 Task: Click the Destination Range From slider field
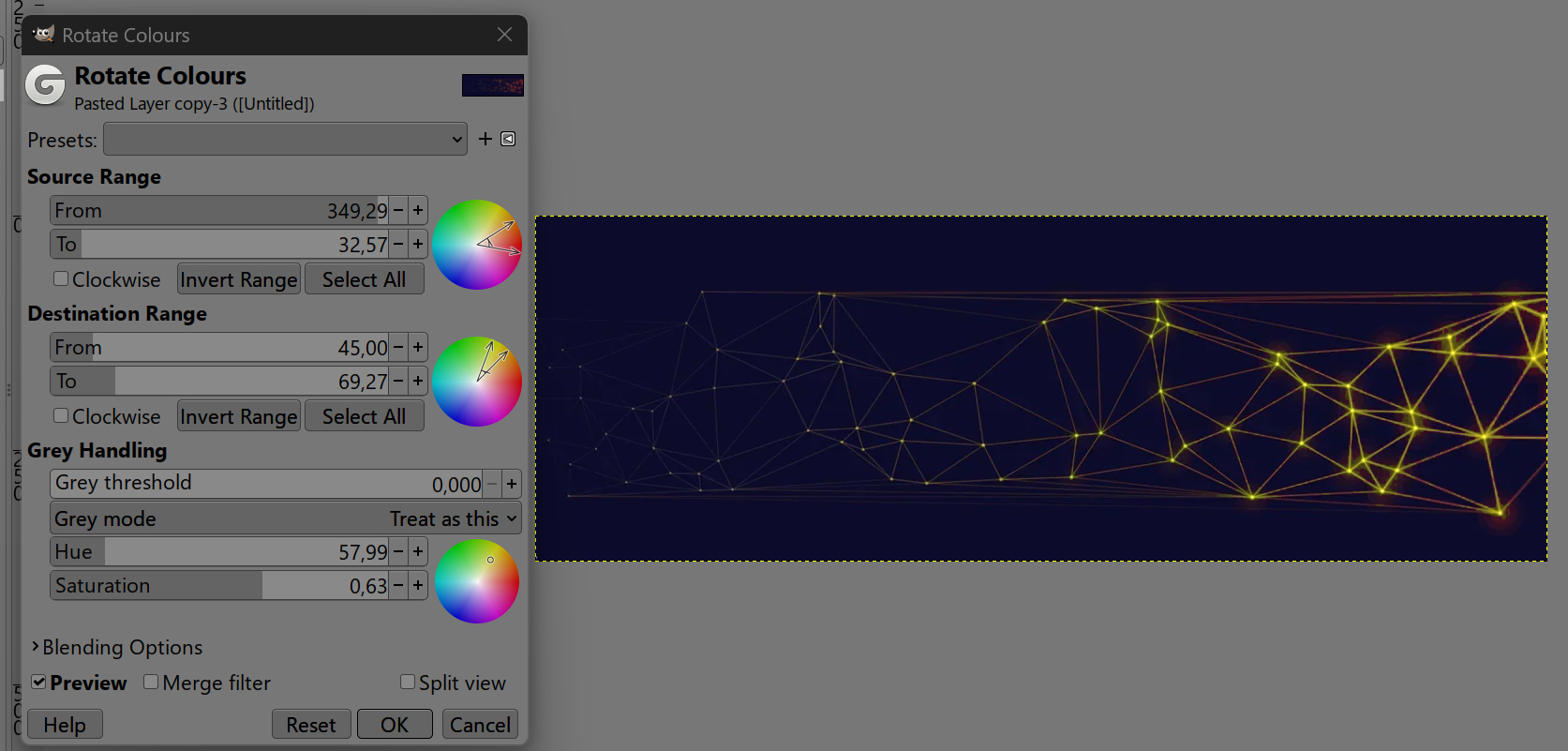219,347
